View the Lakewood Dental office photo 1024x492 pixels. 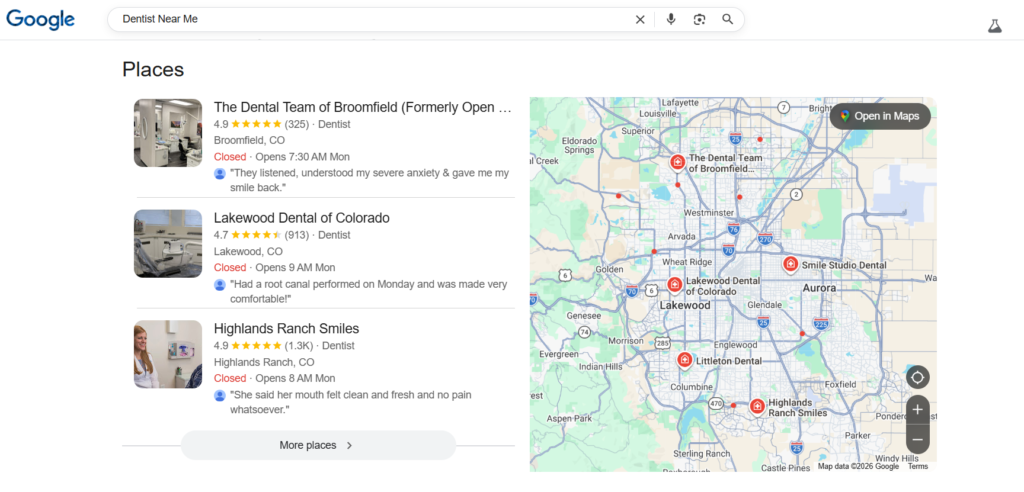pyautogui.click(x=168, y=244)
